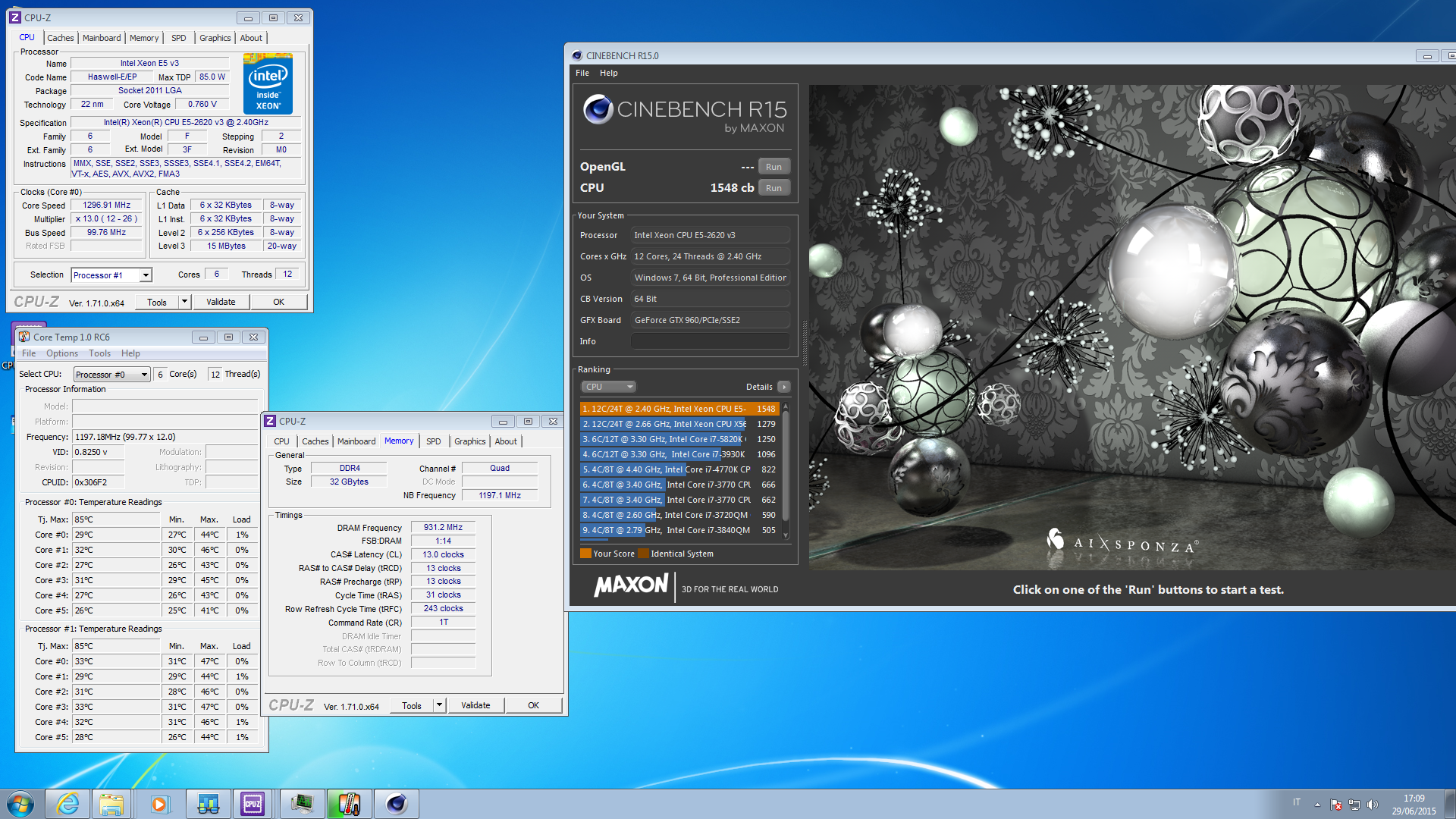Open the volume speaker tray icon
The height and width of the screenshot is (819, 1456).
[x=1372, y=805]
